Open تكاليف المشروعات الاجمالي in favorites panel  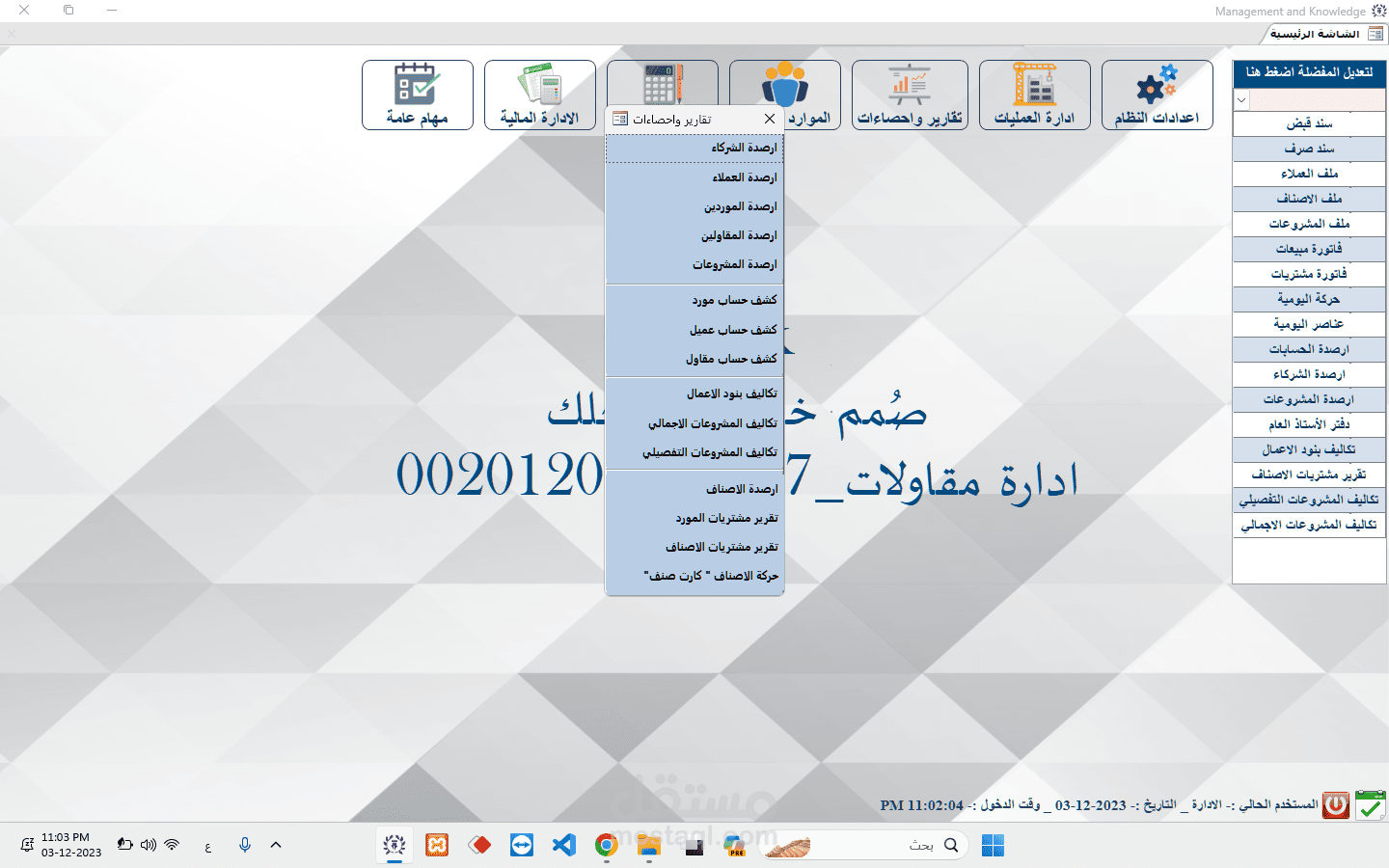(x=1309, y=525)
